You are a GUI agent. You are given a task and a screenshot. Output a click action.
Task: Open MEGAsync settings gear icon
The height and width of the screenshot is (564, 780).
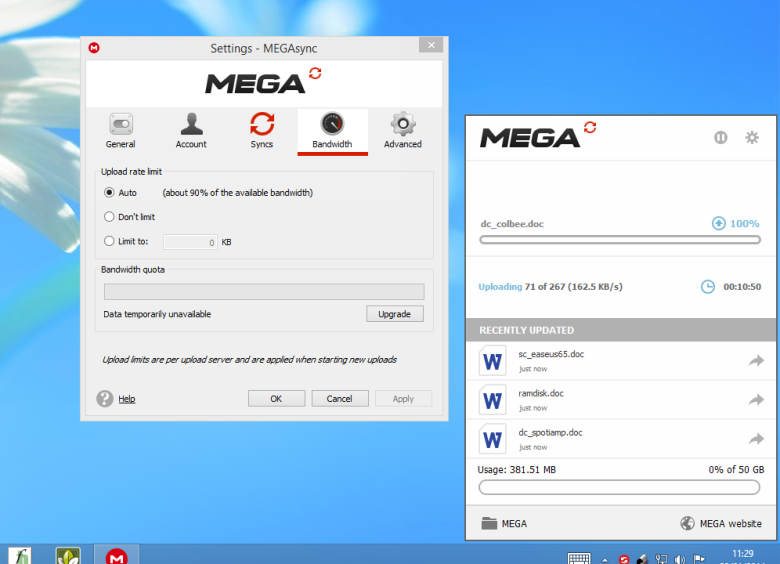tap(752, 138)
